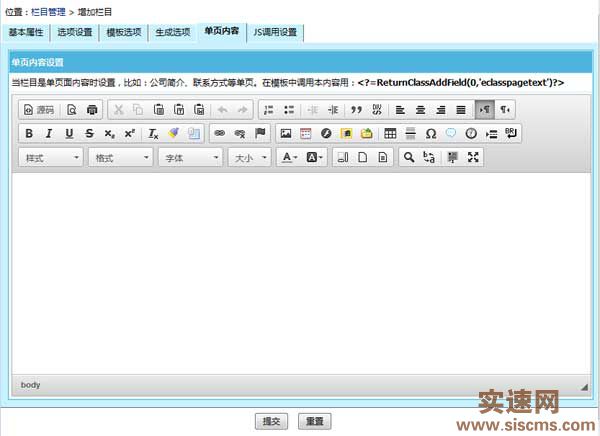
Task: Align text left
Action: pos(400,110)
